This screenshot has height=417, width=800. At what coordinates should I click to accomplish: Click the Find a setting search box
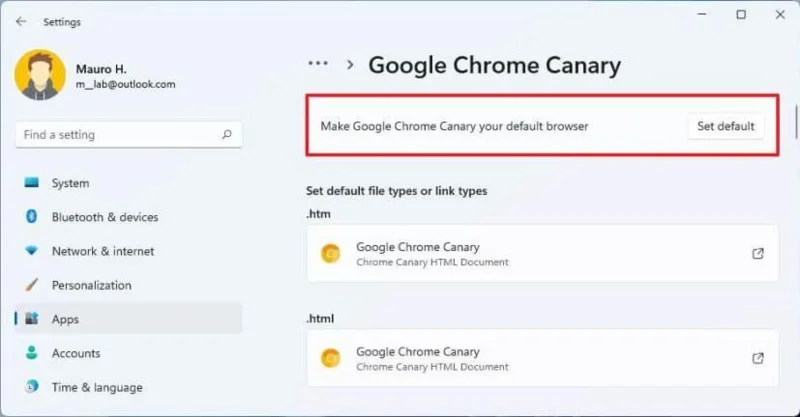click(x=129, y=135)
